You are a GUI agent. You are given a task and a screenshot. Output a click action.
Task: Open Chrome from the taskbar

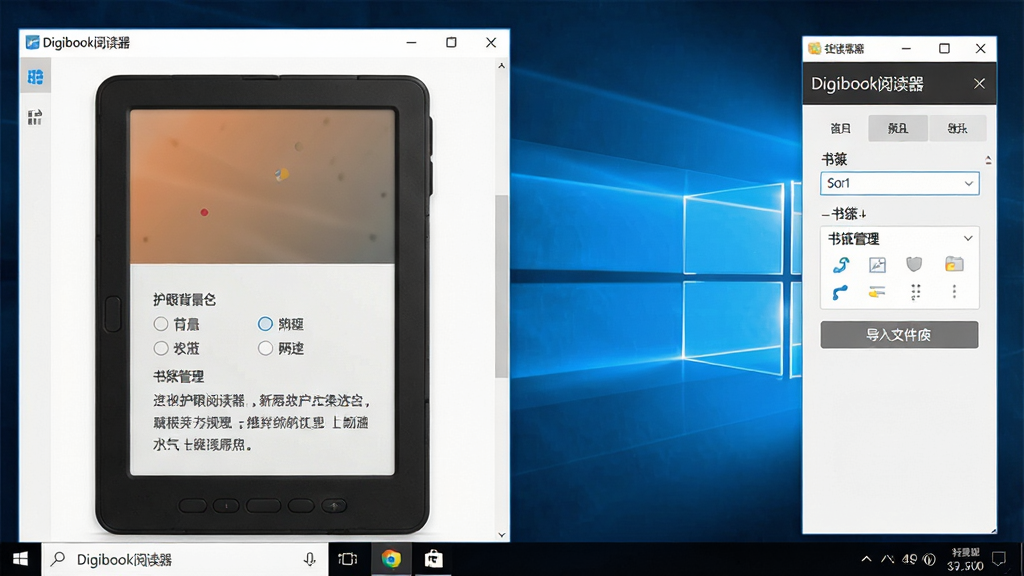(x=391, y=559)
